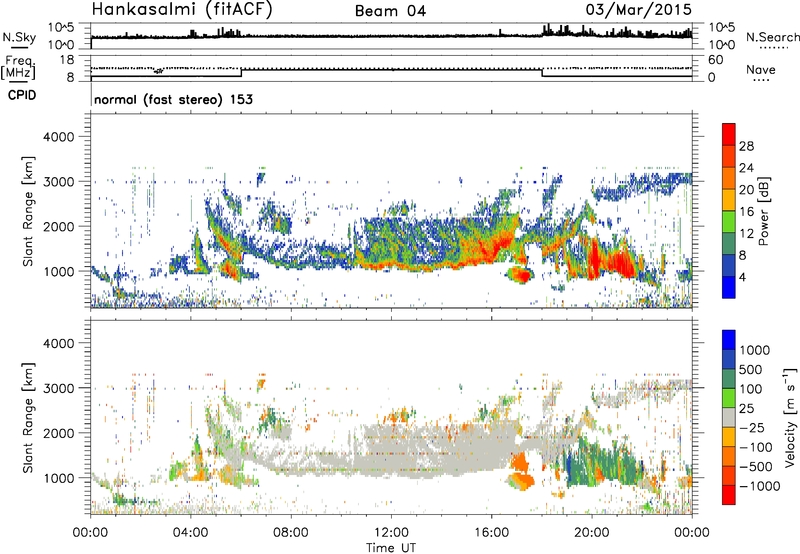Click the Nave legend label
The image size is (800, 554).
click(x=761, y=69)
